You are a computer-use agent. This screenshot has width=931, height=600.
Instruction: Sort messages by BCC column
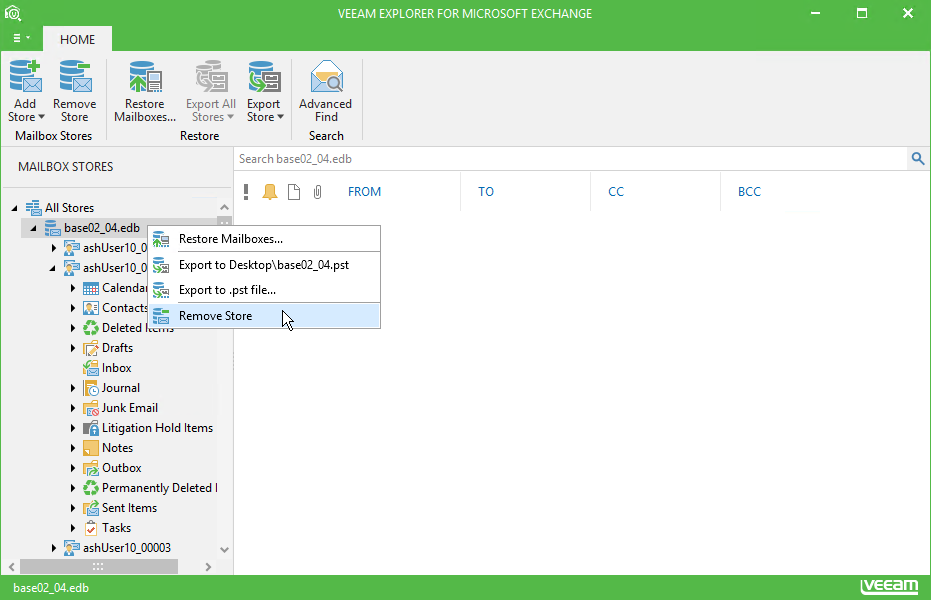(749, 192)
